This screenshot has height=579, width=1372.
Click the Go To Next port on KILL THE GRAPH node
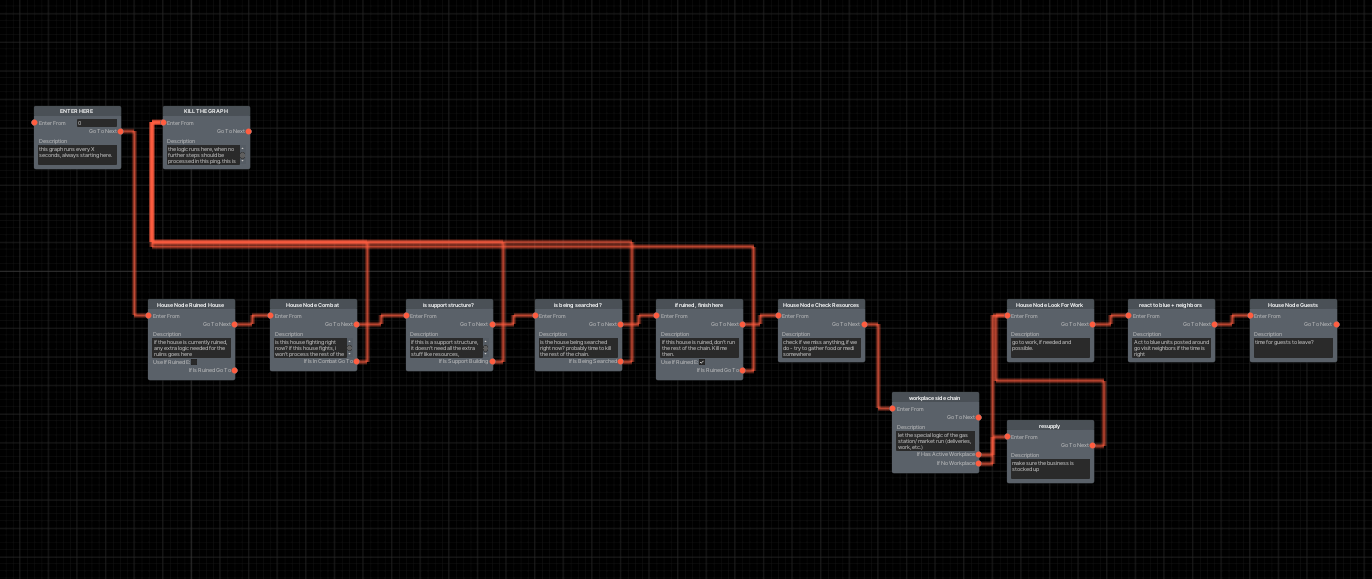(x=249, y=131)
